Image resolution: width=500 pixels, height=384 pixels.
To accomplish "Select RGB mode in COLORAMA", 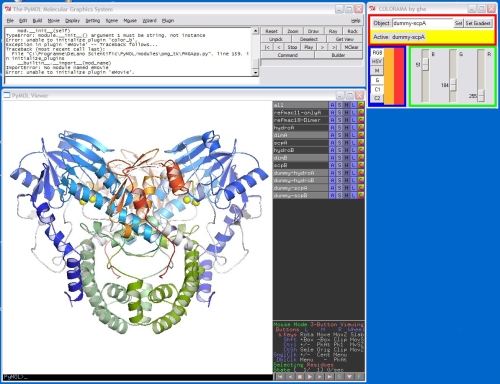I will point(377,53).
